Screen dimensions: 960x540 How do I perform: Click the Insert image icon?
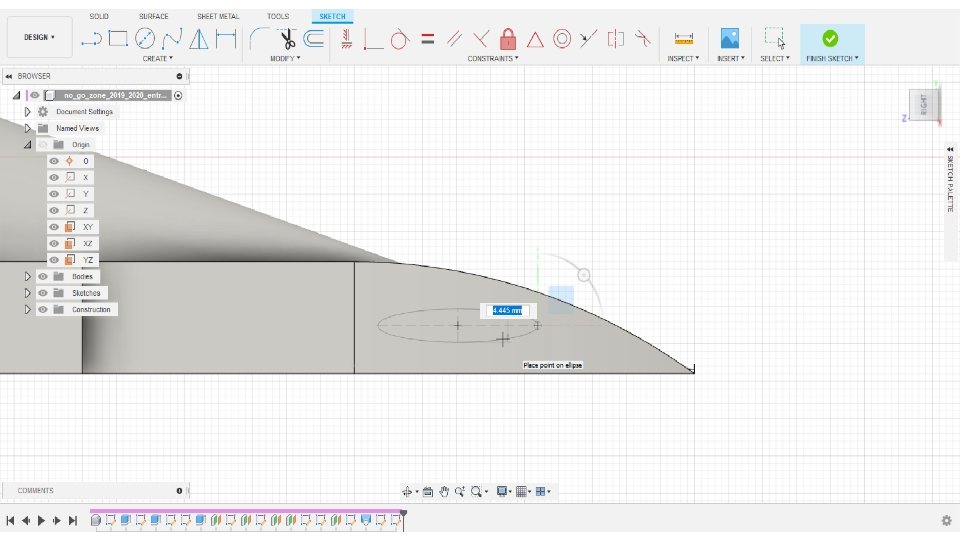(x=730, y=39)
